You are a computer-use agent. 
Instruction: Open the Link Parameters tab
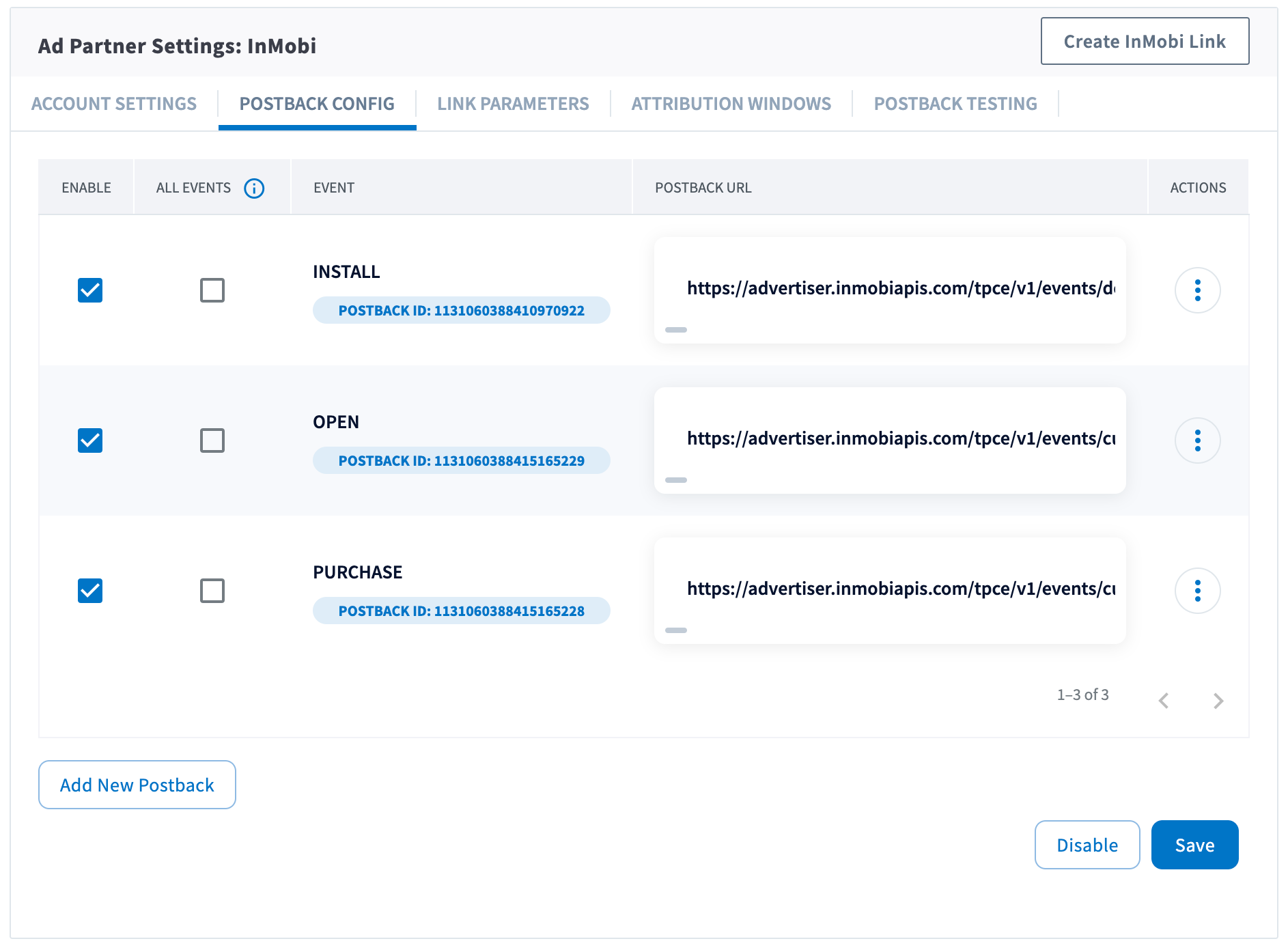tap(513, 104)
